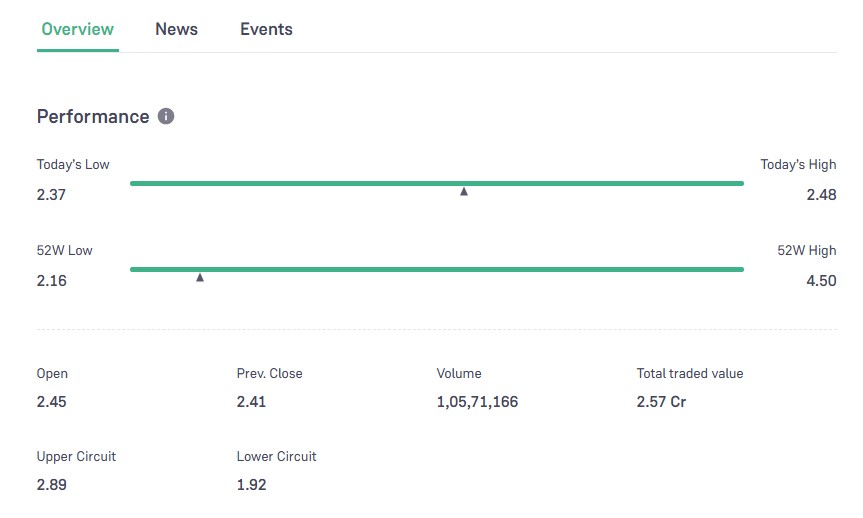This screenshot has width=863, height=518.
Task: Click the Lower Circuit value 1.92
Action: click(251, 485)
